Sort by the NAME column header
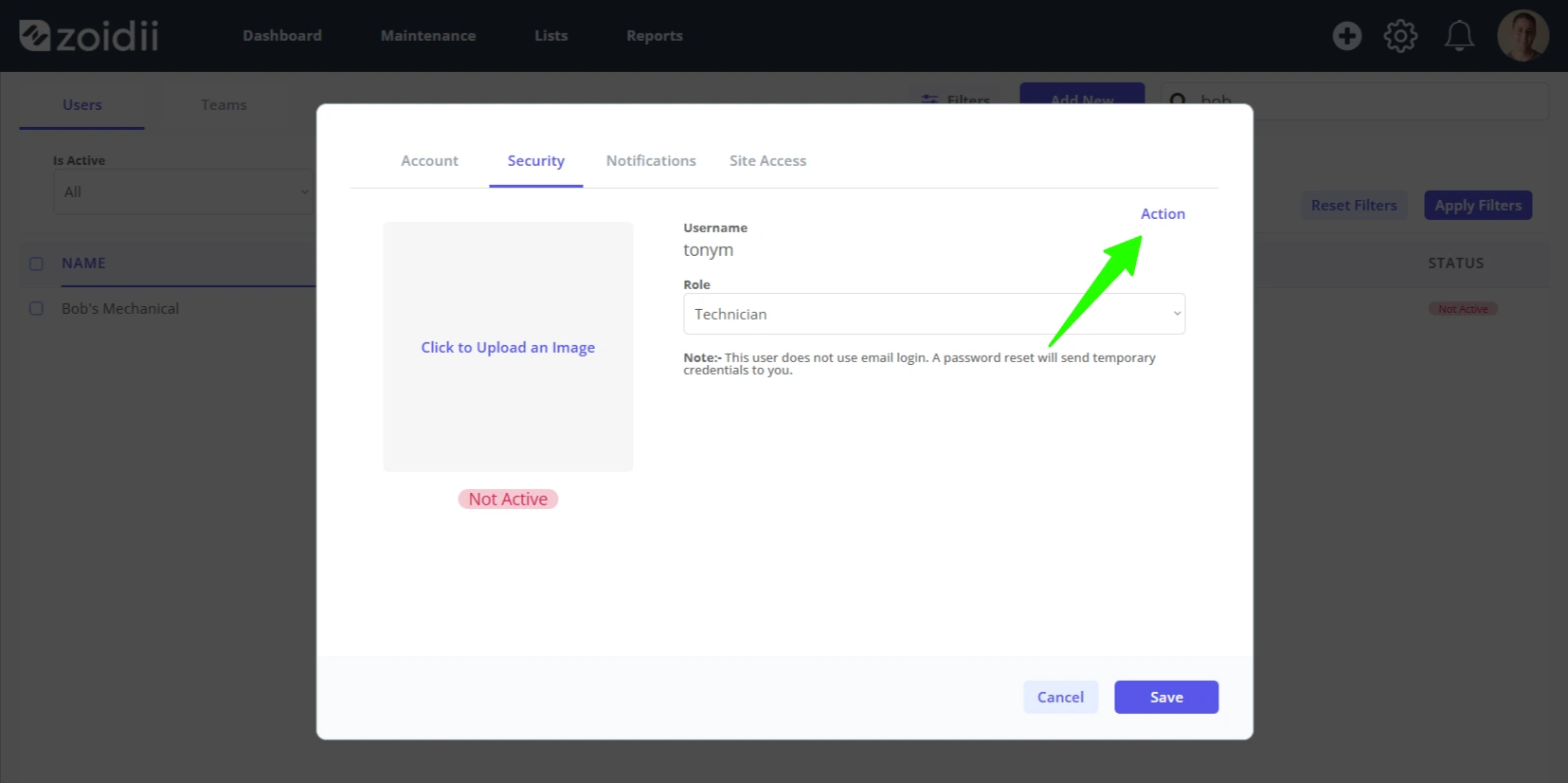 pos(83,264)
